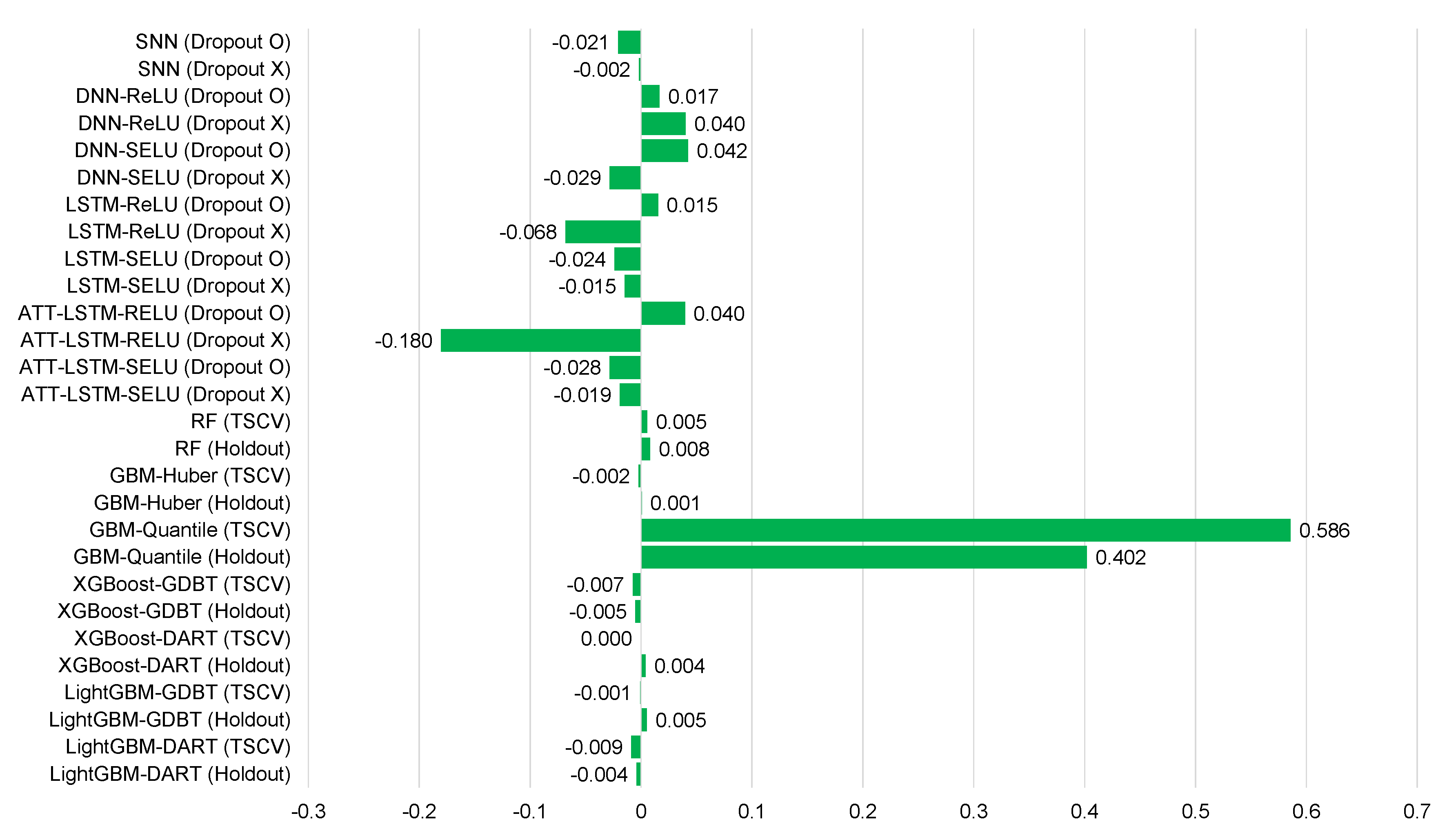
Task: Select the -0.180 data label
Action: [x=403, y=341]
